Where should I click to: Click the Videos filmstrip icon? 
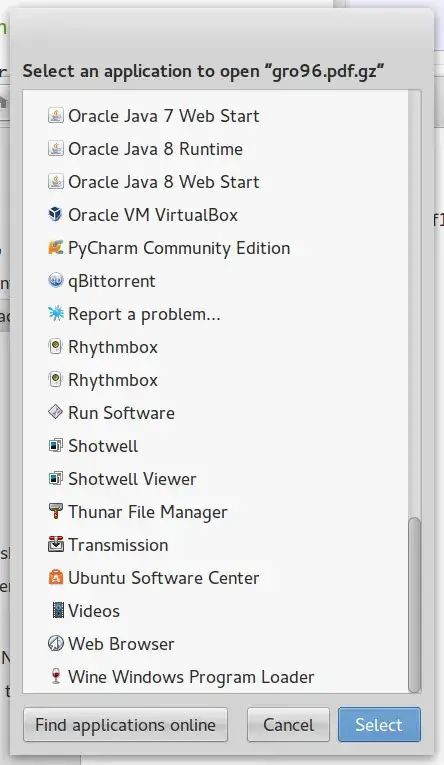coord(58,610)
